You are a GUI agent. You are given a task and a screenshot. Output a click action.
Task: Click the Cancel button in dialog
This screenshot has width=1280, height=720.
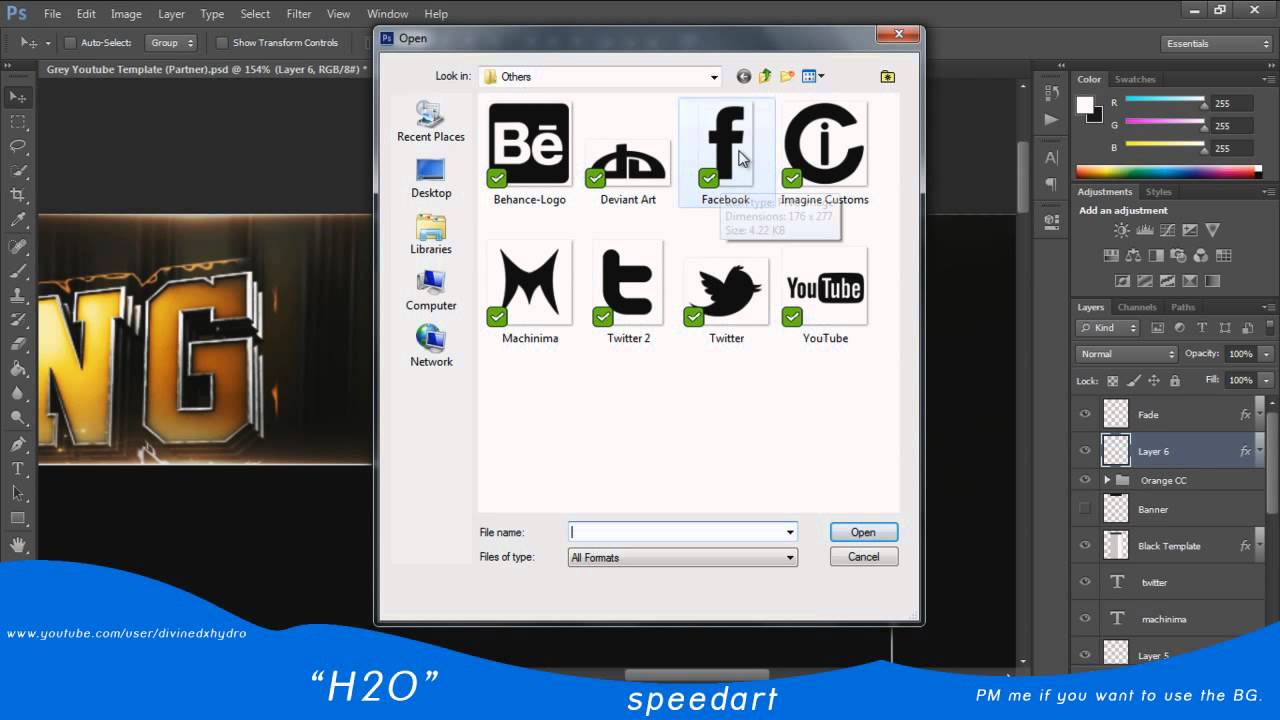(x=864, y=557)
